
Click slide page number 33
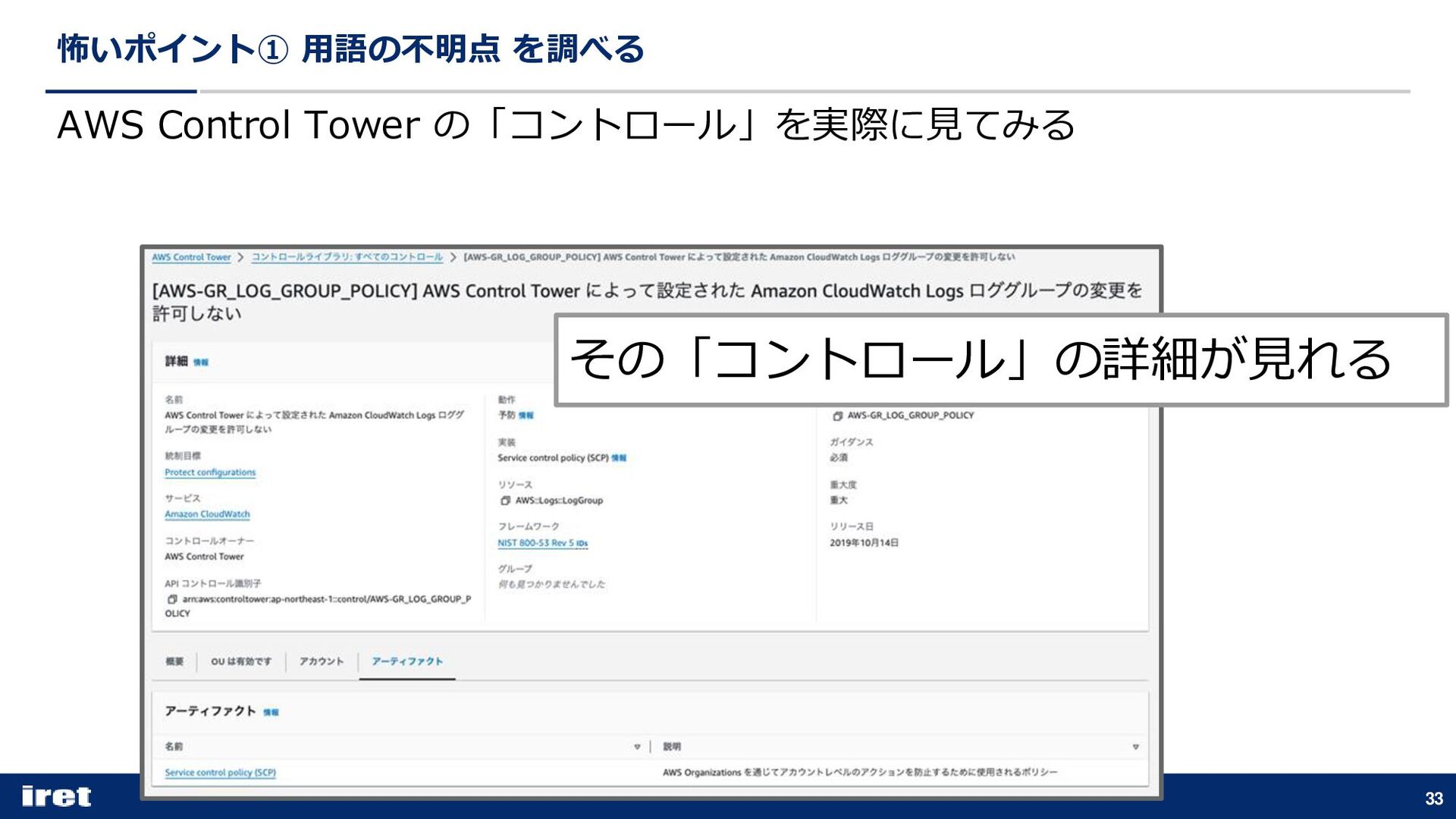(1434, 799)
